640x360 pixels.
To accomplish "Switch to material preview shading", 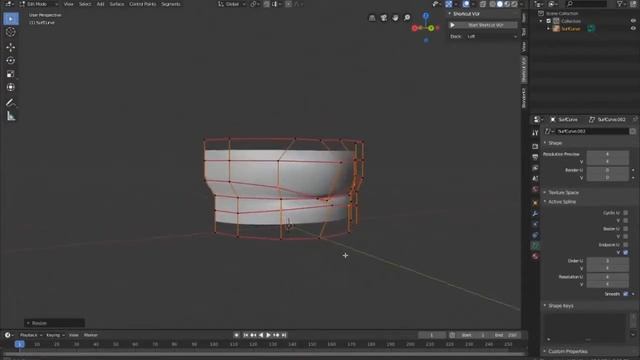I will coord(507,4).
